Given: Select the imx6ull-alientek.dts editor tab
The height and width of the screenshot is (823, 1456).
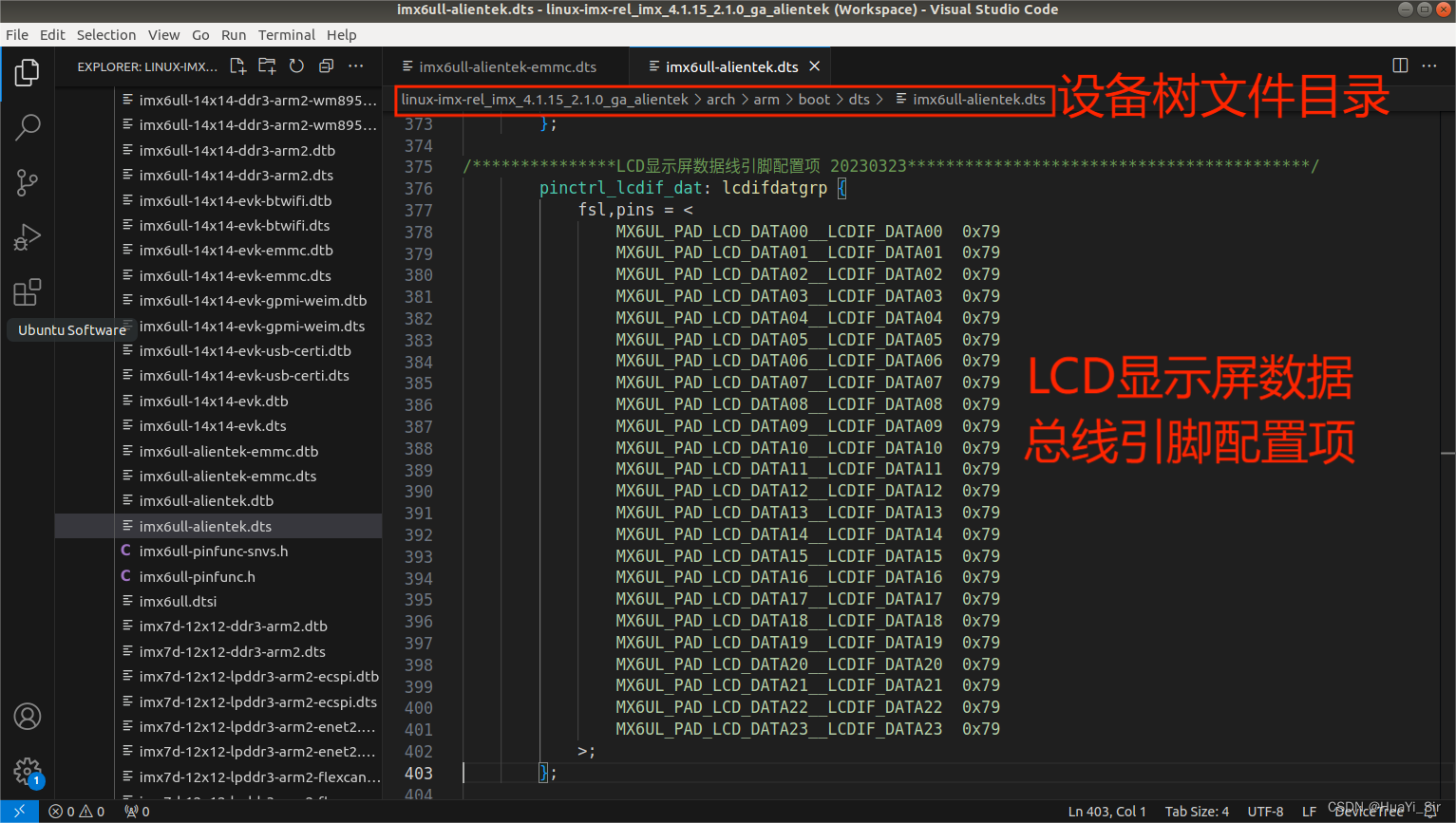Looking at the screenshot, I should (x=730, y=66).
